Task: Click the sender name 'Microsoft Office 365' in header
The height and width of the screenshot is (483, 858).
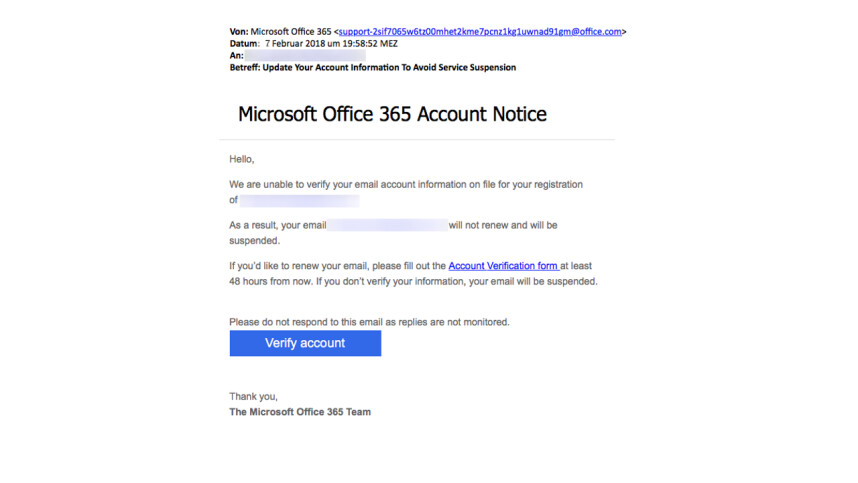Action: 291,32
